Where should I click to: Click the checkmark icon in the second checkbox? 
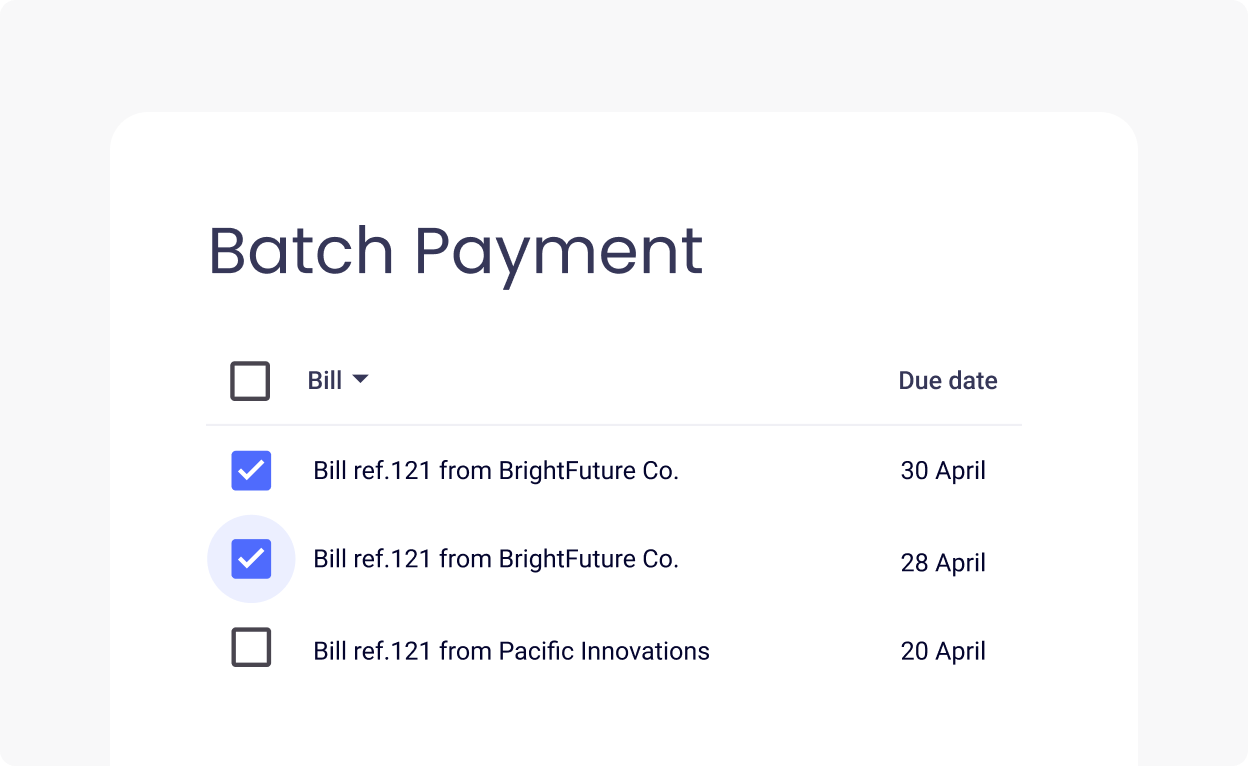click(x=250, y=558)
